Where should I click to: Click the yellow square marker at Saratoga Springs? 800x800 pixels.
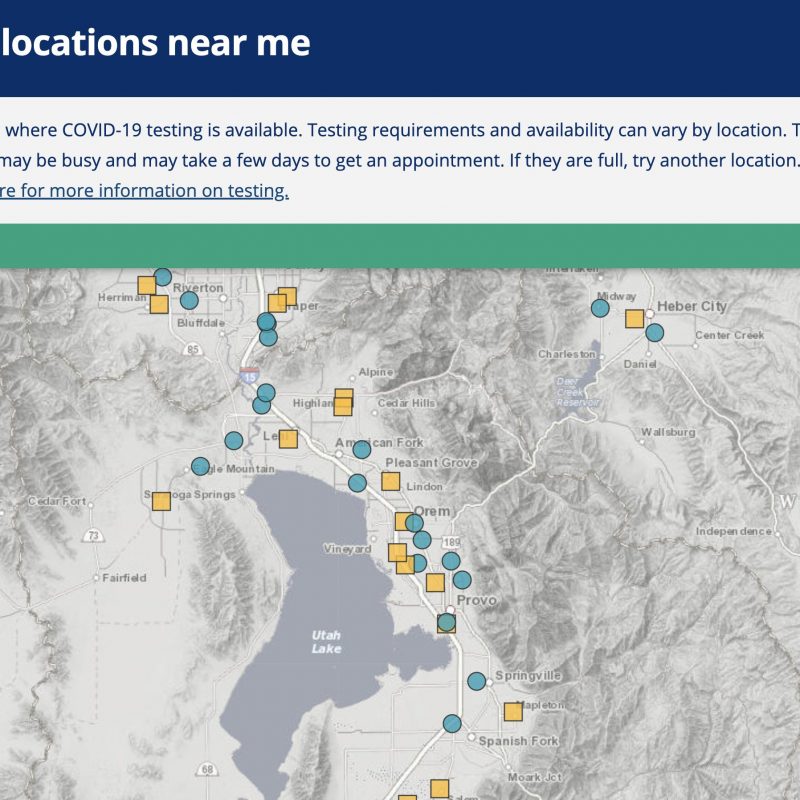tap(161, 502)
